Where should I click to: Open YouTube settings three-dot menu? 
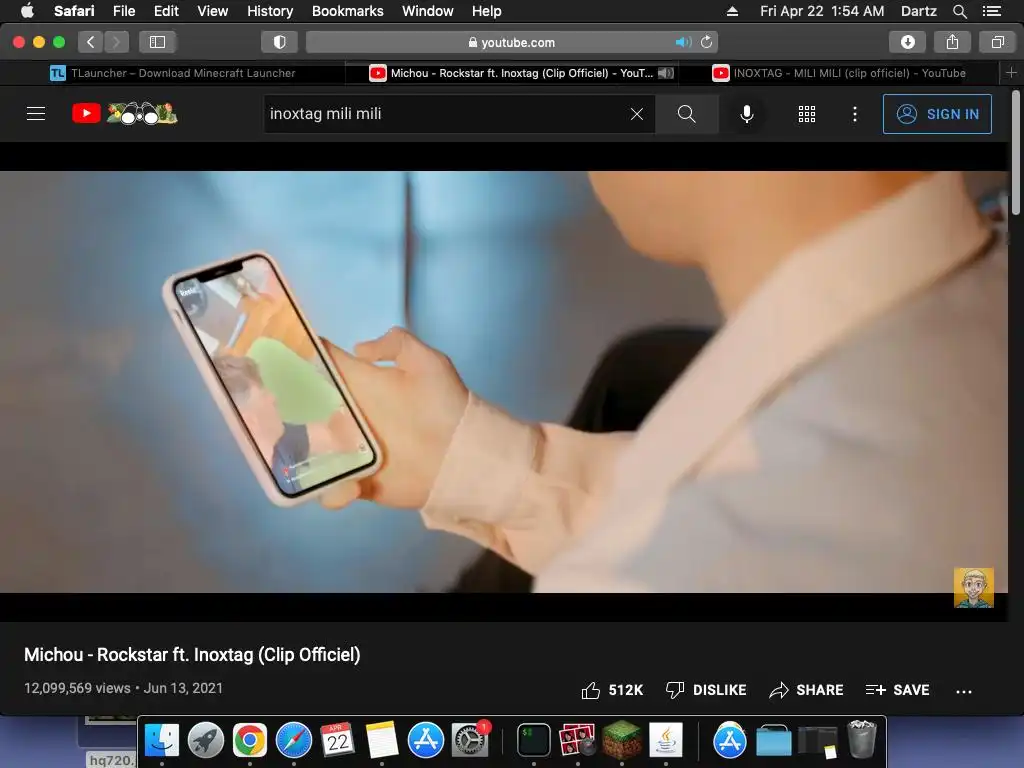click(x=854, y=114)
